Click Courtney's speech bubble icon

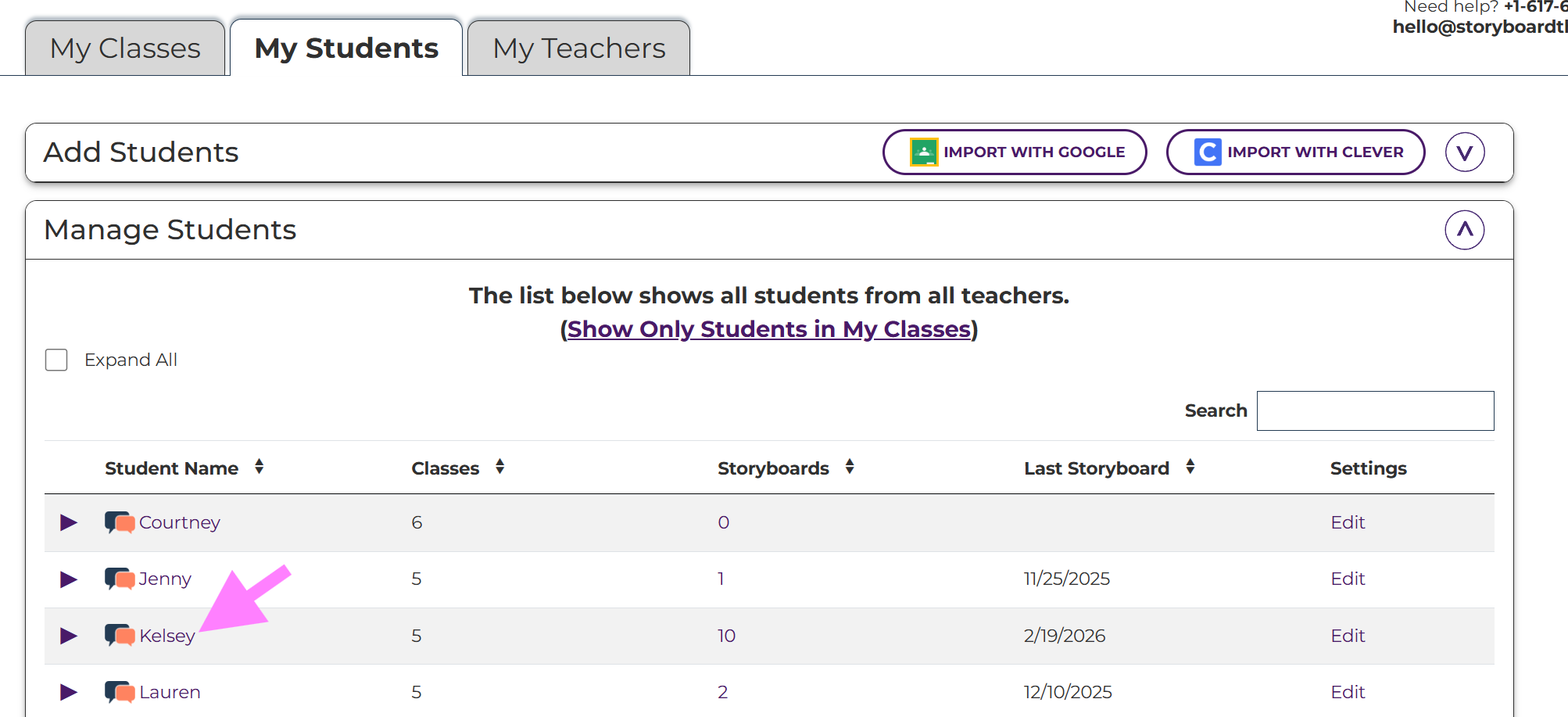[120, 522]
